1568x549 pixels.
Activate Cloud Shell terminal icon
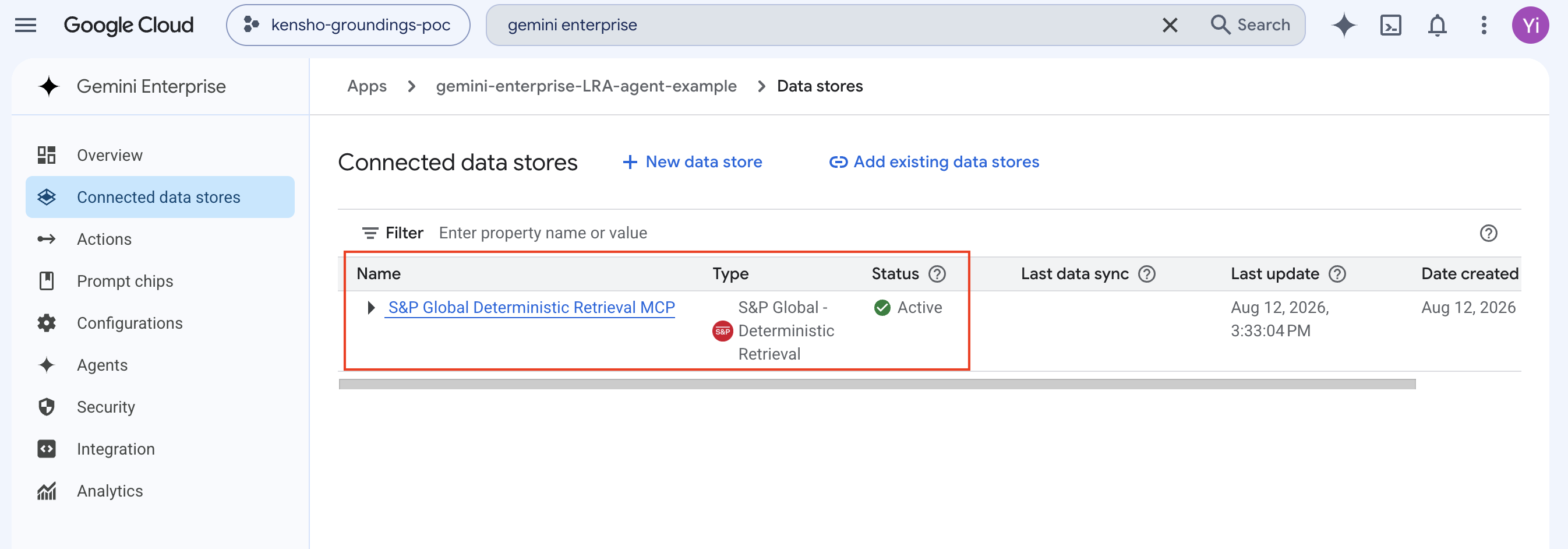pos(1390,25)
